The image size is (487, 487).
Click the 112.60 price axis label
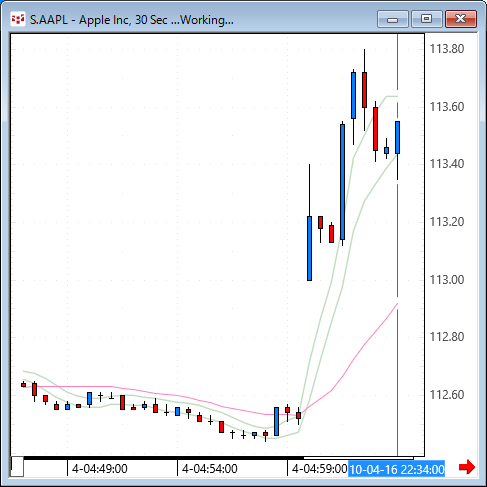[x=447, y=395]
